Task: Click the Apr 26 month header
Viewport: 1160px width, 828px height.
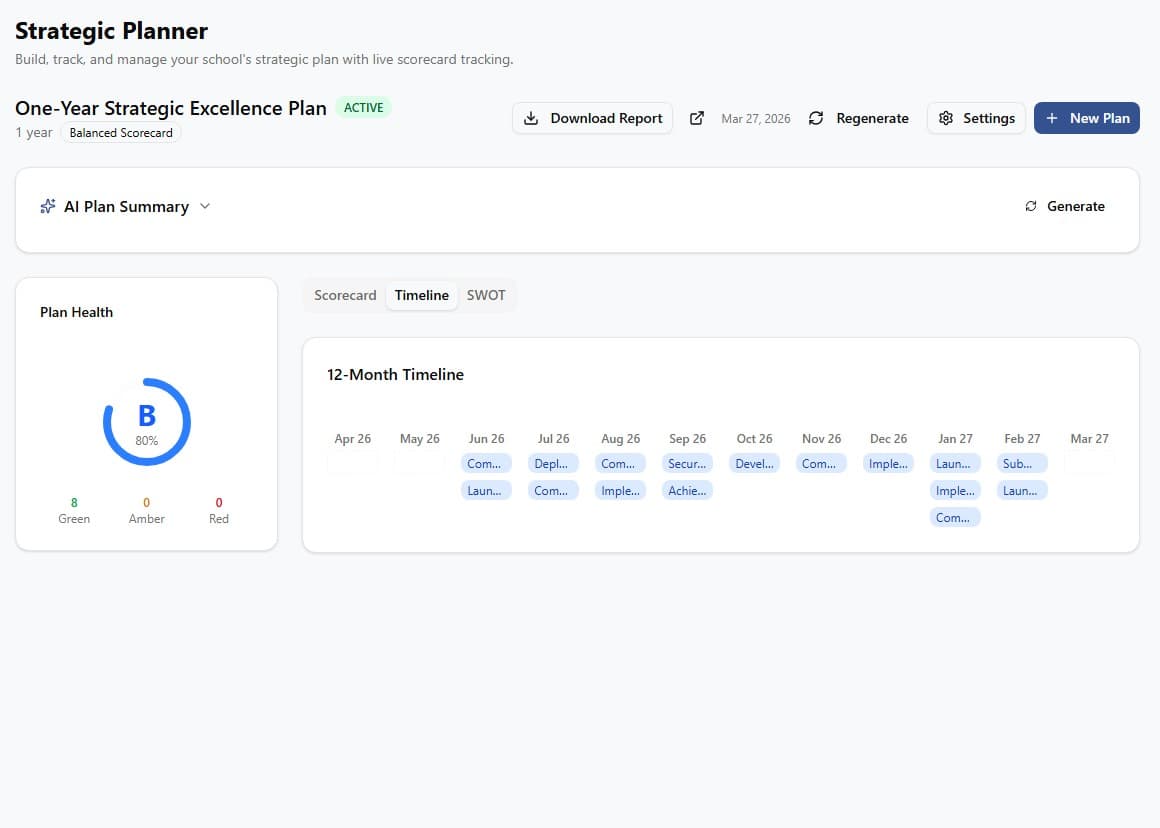Action: tap(353, 439)
